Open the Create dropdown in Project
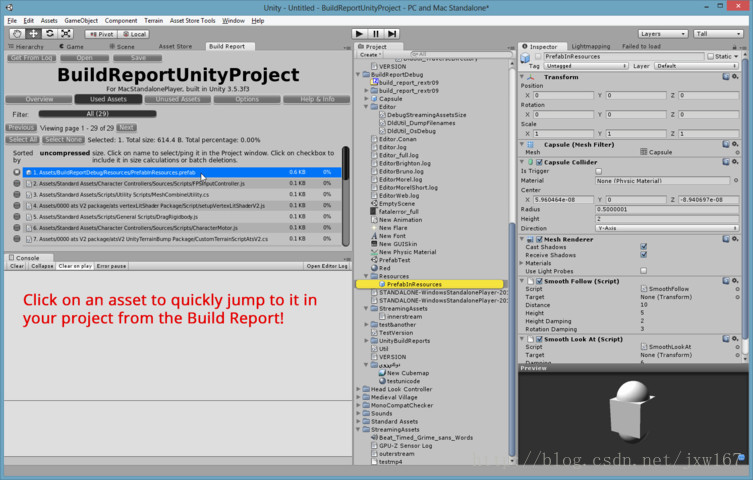 pos(370,55)
